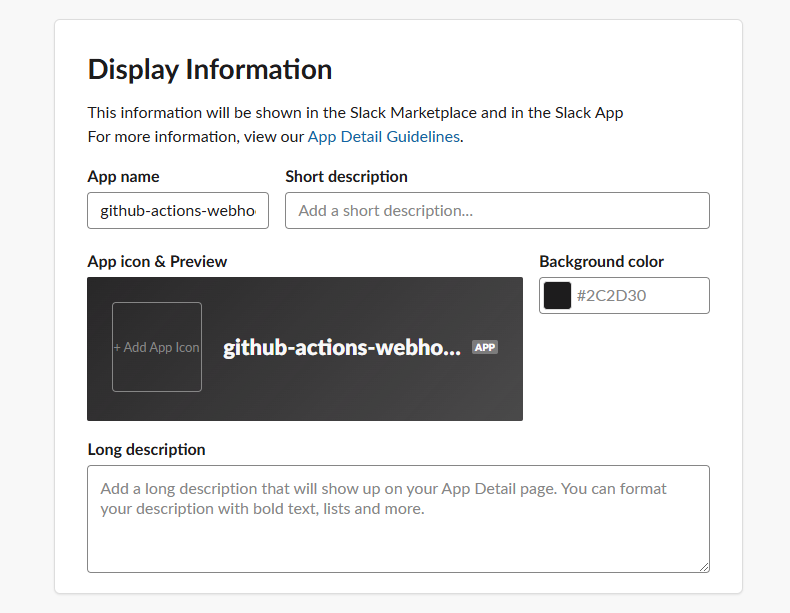Focus the Short description text box
This screenshot has width=790, height=613.
497,211
